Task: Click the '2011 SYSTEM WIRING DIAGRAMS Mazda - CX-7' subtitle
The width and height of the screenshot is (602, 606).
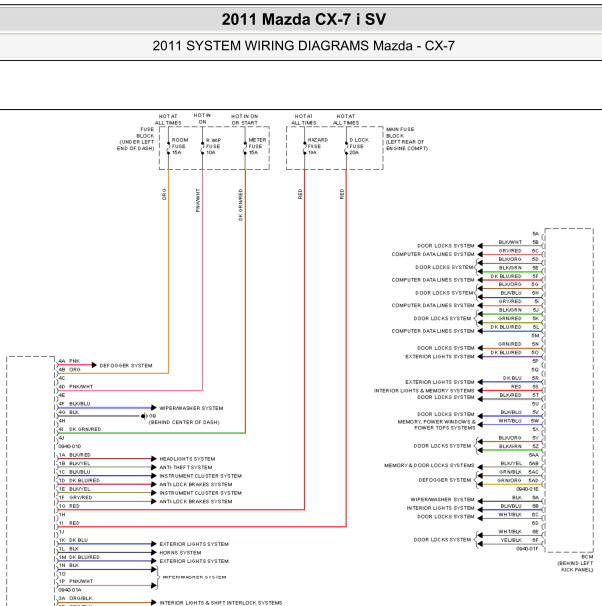Action: [304, 46]
